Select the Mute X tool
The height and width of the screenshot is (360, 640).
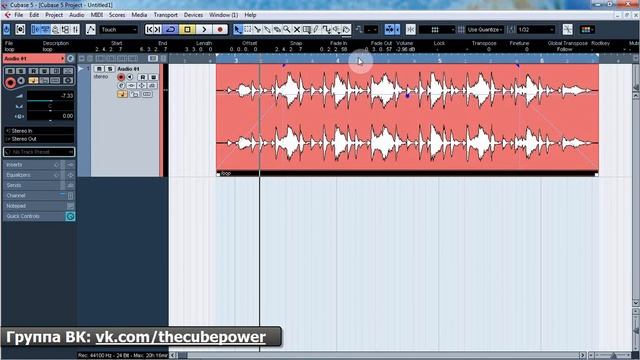coord(297,29)
